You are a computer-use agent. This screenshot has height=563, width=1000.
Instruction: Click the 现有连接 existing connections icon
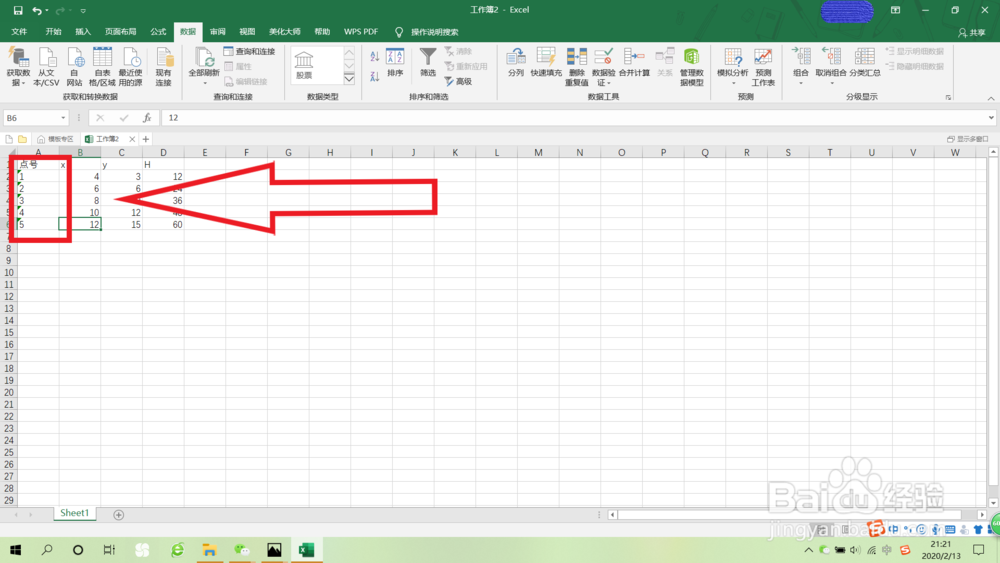[x=164, y=66]
